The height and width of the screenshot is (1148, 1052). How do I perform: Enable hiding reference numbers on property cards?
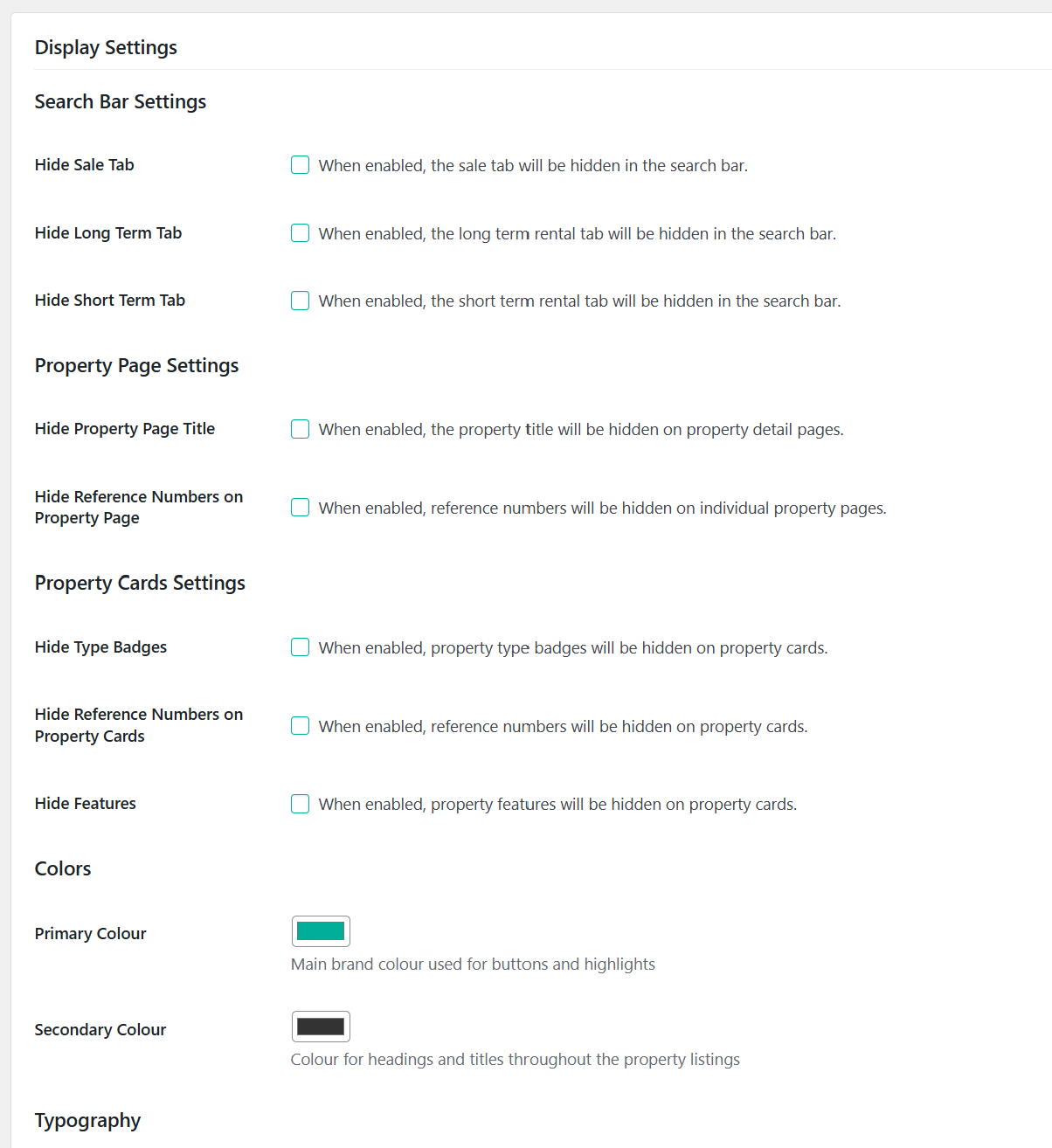coord(300,725)
